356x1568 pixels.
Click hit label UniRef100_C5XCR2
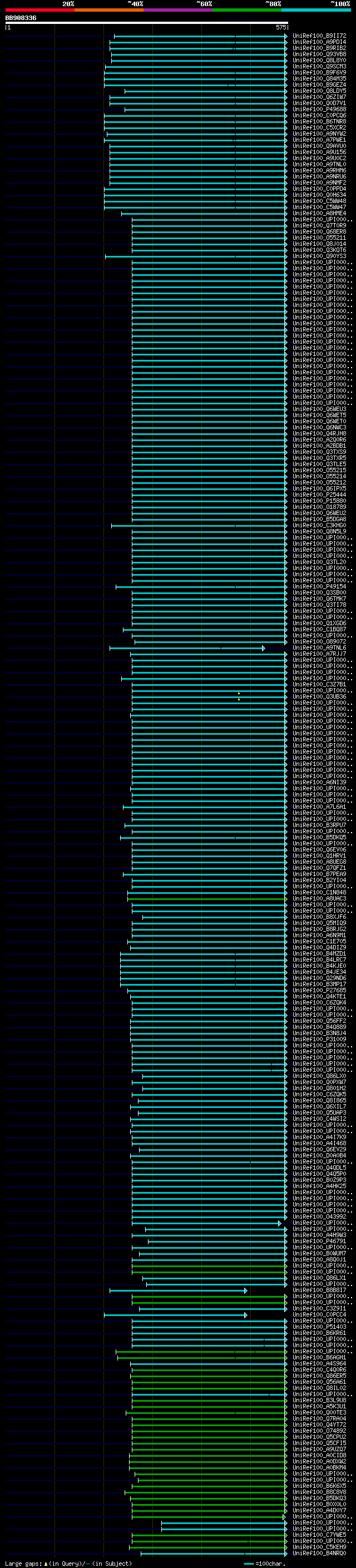point(319,128)
